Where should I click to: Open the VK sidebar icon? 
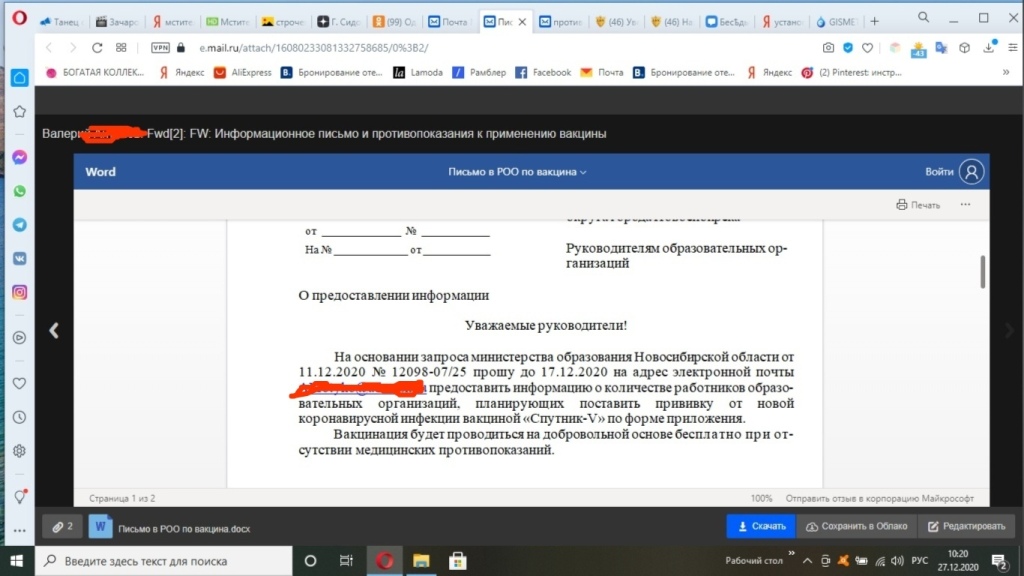point(19,258)
